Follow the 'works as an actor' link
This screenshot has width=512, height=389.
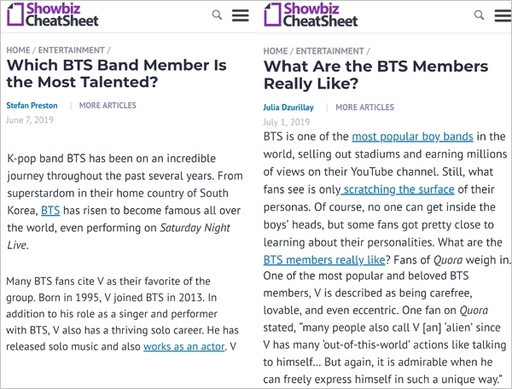pyautogui.click(x=184, y=347)
